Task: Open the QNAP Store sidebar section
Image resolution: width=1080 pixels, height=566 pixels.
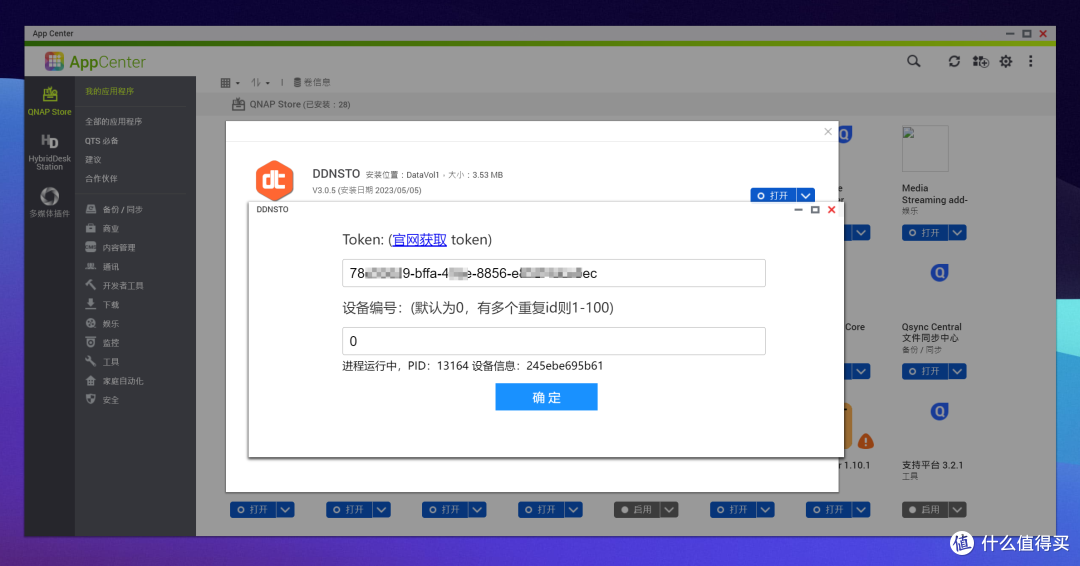Action: point(50,101)
